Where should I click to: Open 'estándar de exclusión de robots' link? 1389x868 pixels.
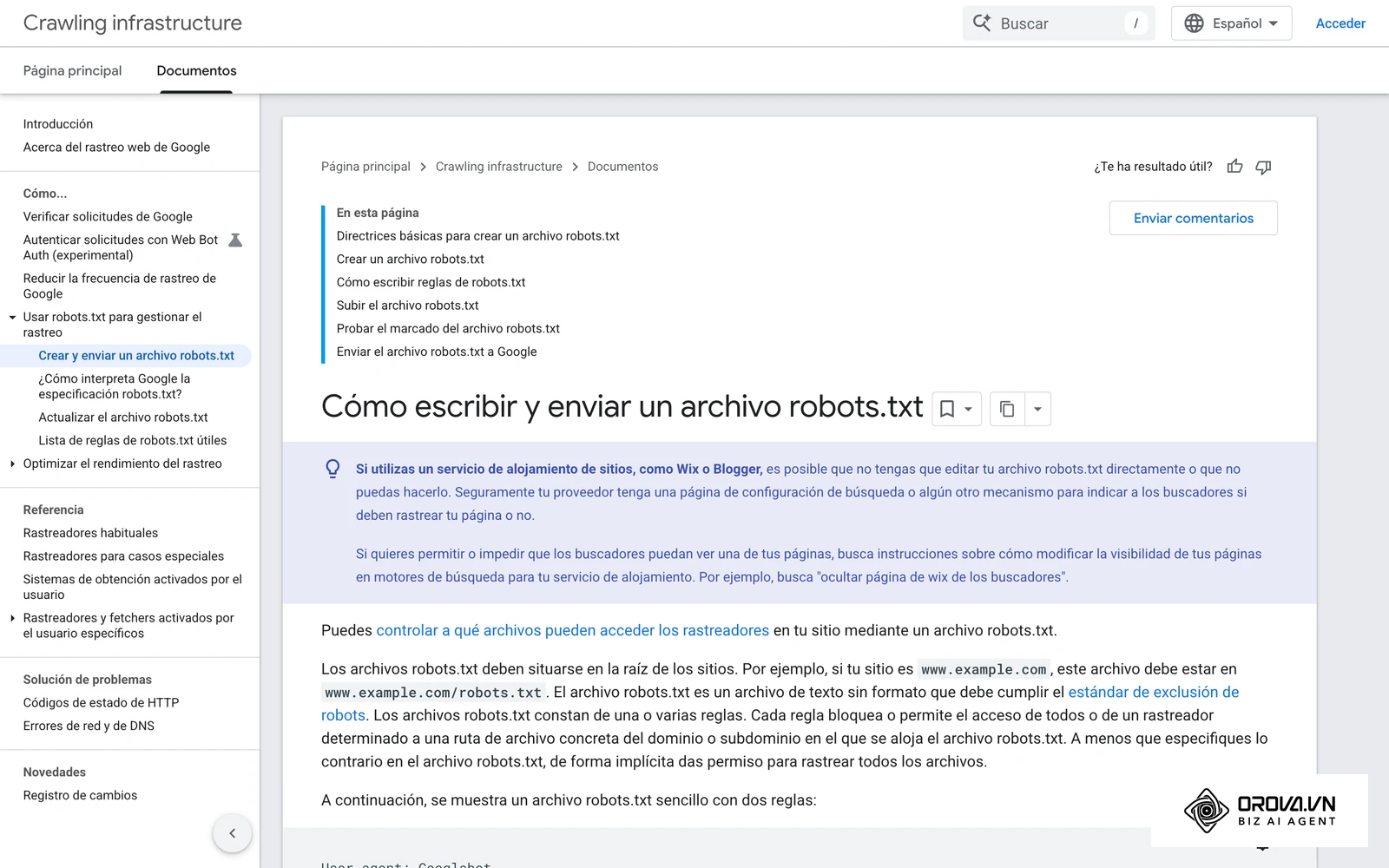point(1153,692)
